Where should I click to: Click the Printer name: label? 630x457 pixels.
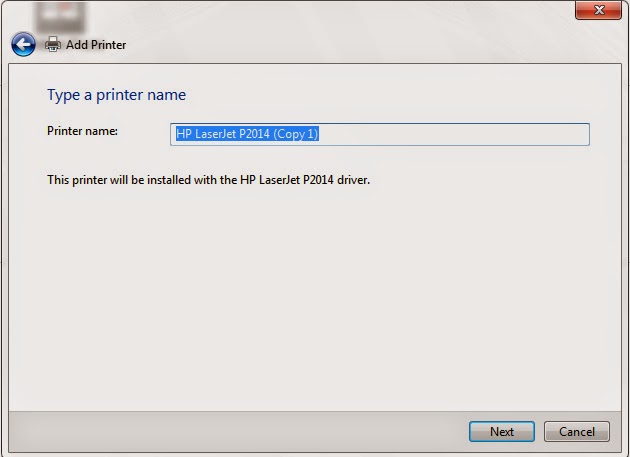pos(82,131)
